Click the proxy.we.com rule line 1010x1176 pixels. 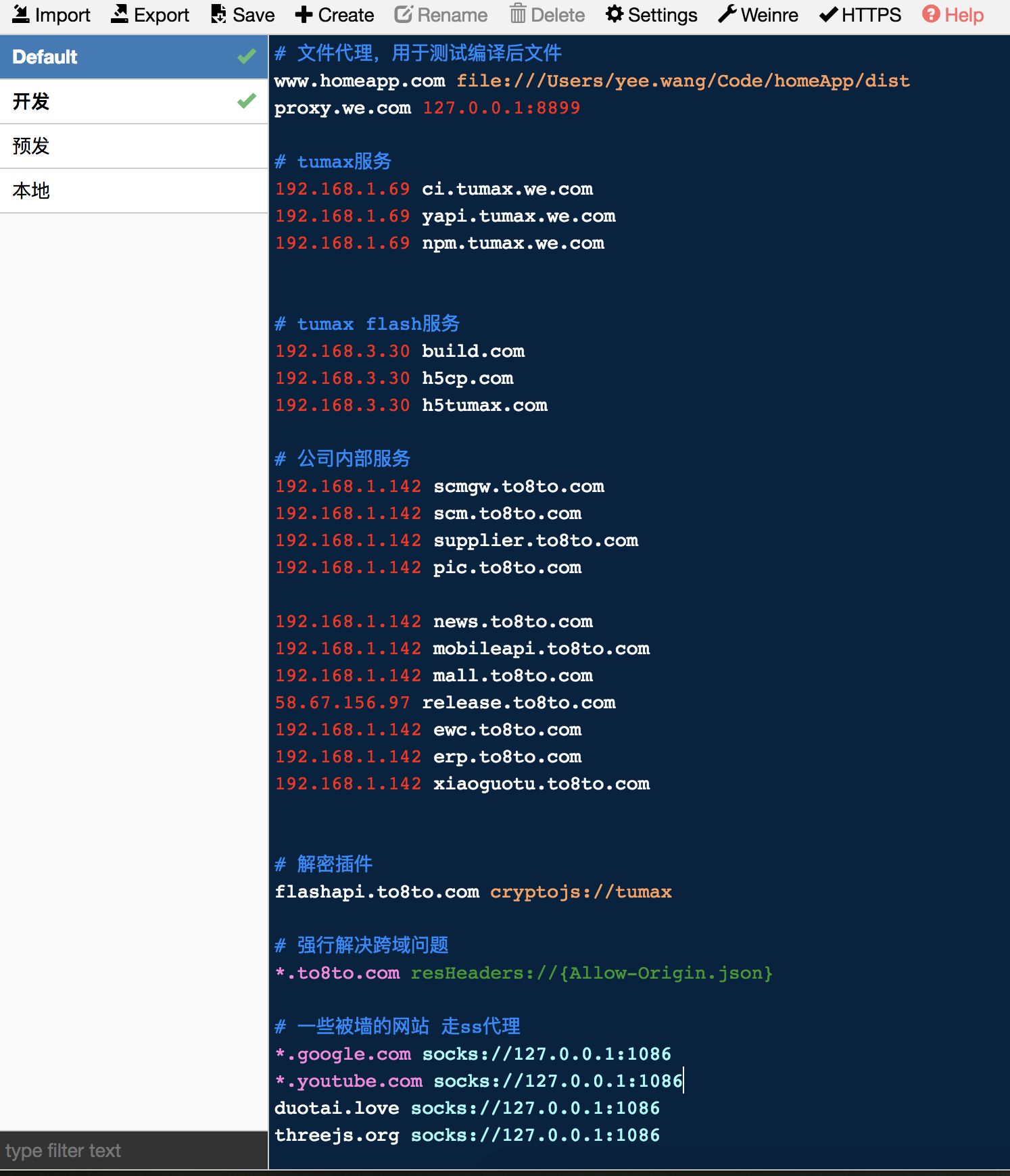427,107
